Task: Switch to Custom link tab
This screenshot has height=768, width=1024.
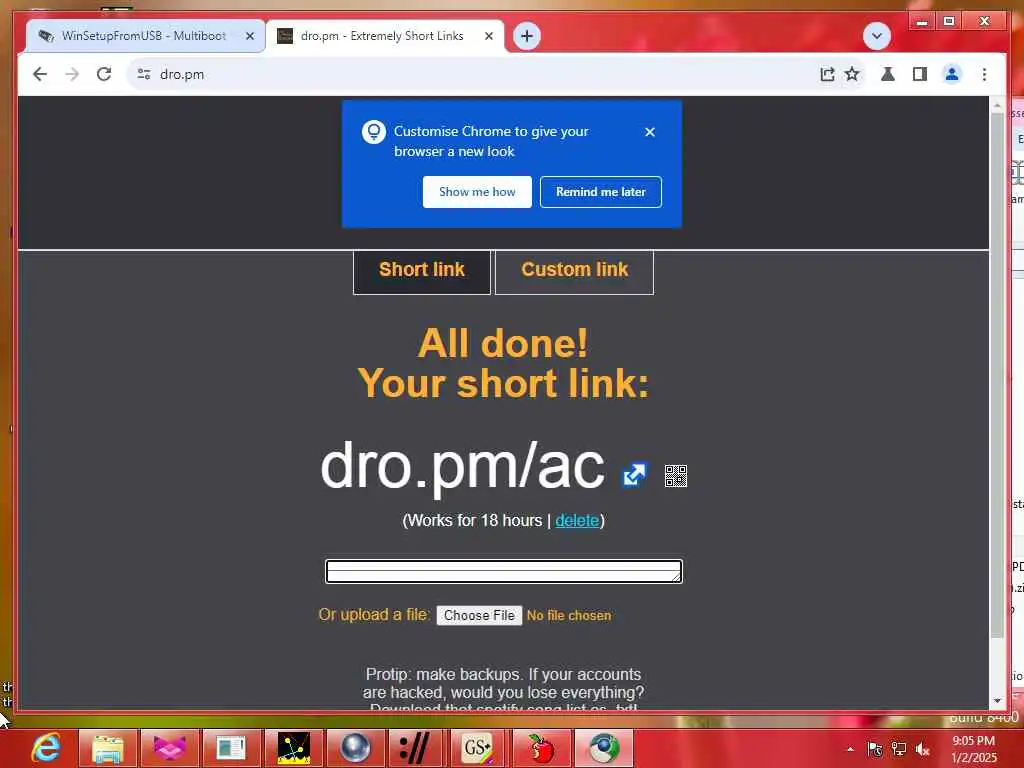Action: tap(575, 270)
